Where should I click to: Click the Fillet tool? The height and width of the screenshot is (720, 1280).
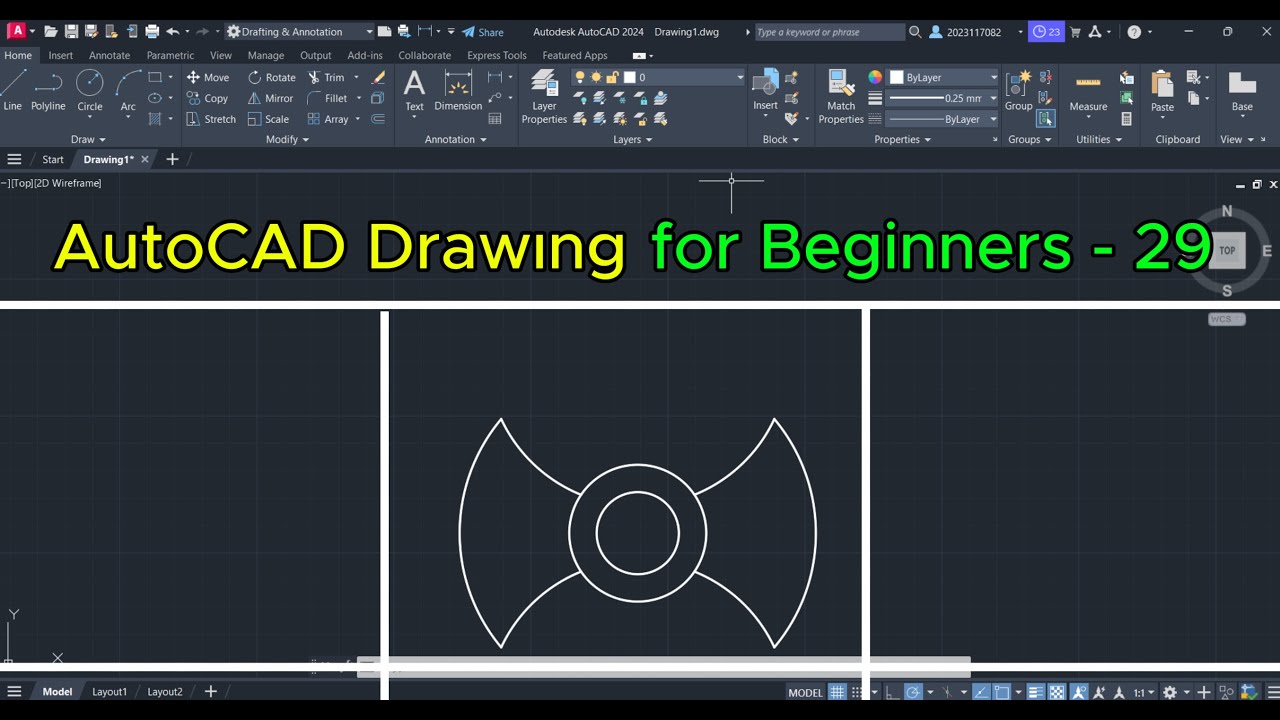pyautogui.click(x=328, y=98)
